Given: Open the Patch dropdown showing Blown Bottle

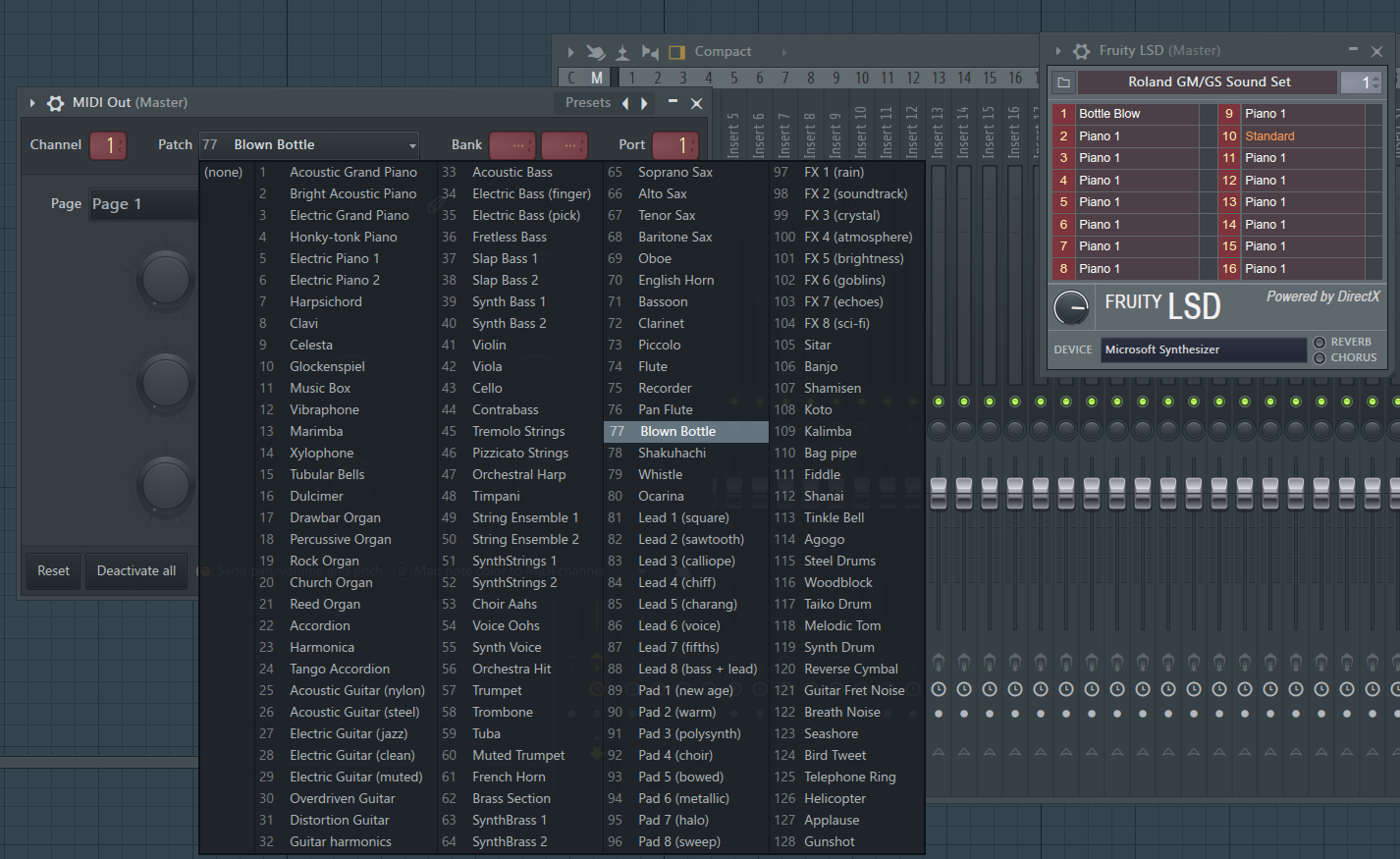Looking at the screenshot, I should pos(309,144).
